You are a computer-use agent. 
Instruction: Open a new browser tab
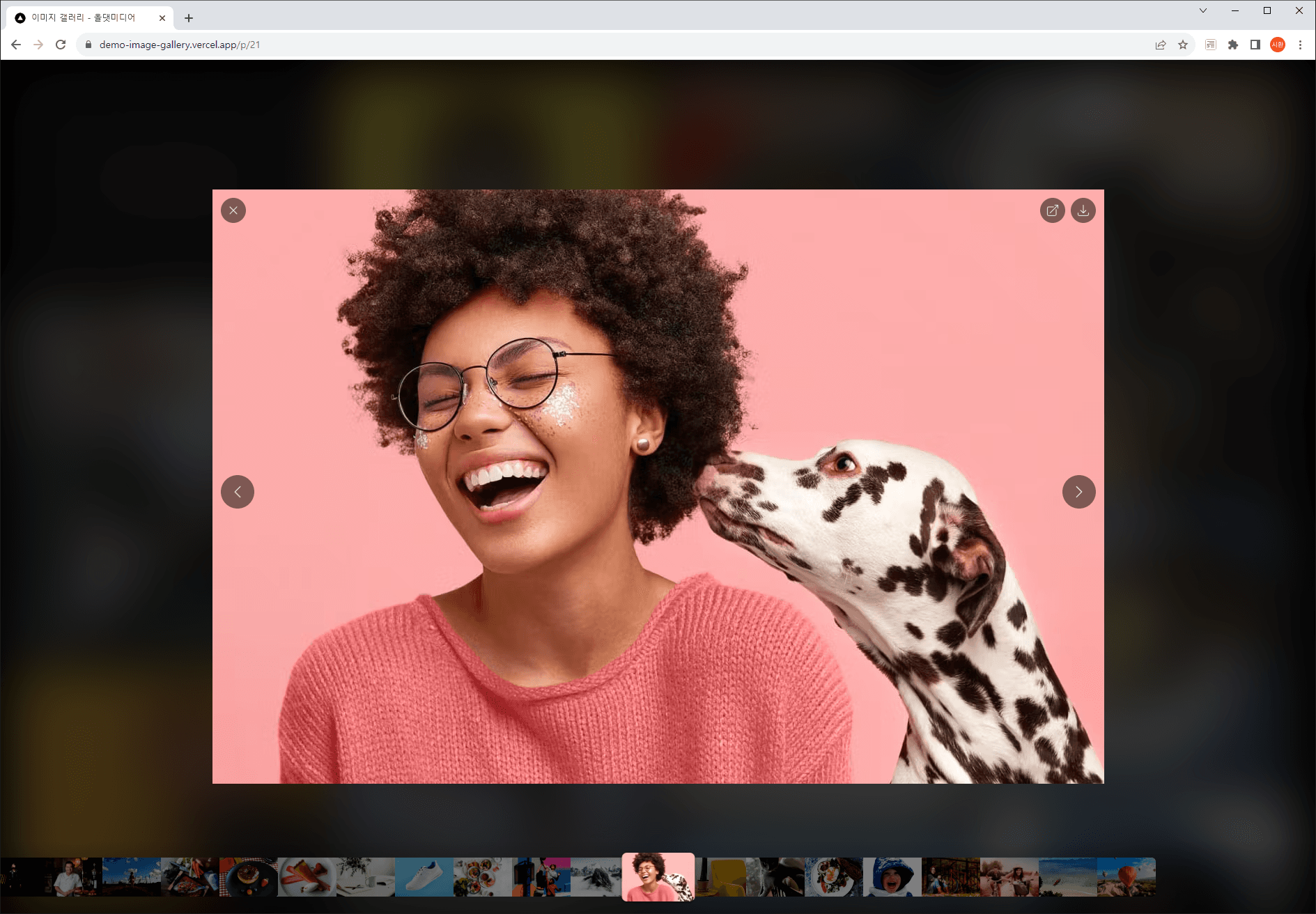189,18
